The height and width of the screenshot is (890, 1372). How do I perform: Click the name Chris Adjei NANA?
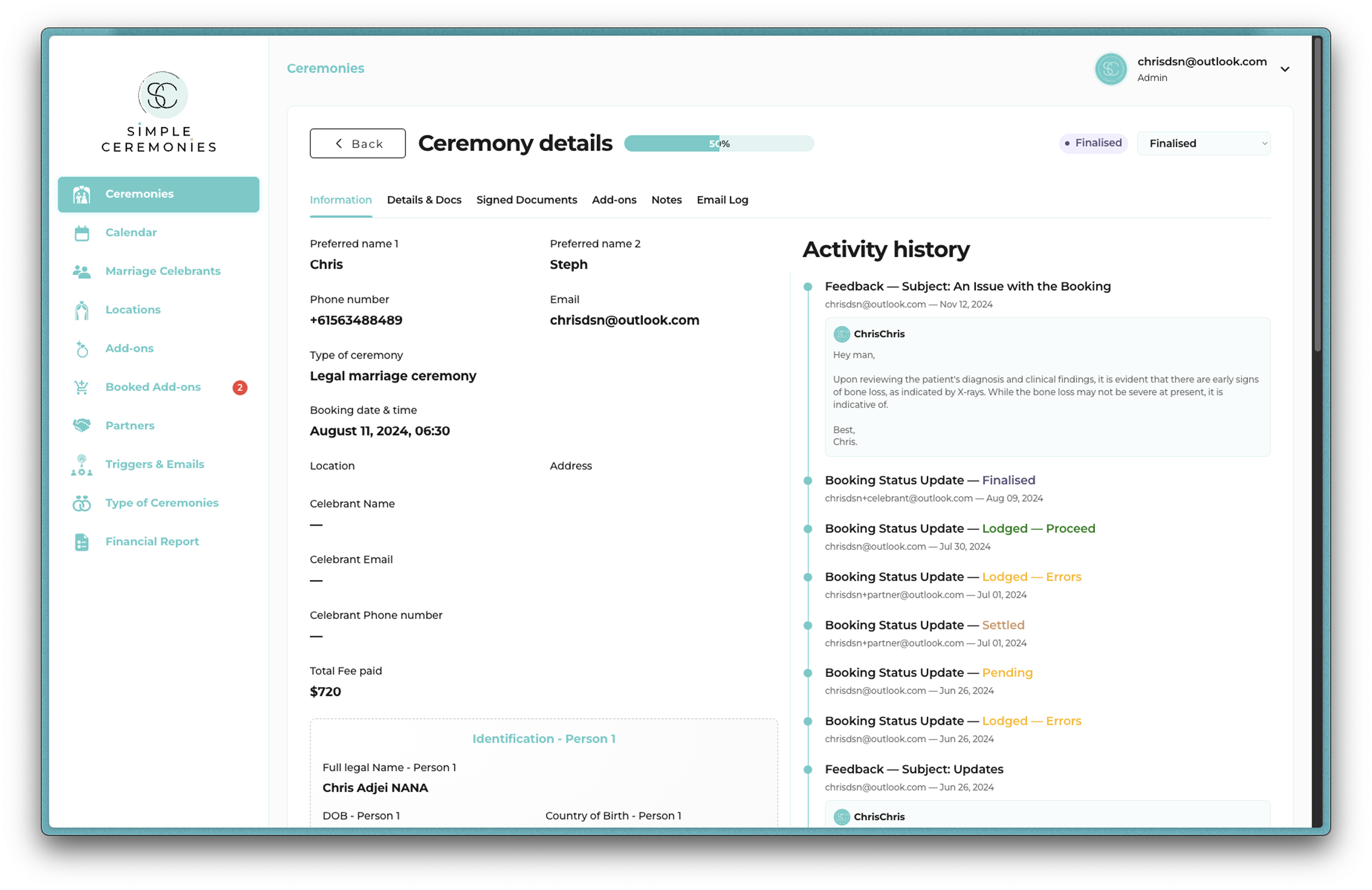(x=375, y=788)
